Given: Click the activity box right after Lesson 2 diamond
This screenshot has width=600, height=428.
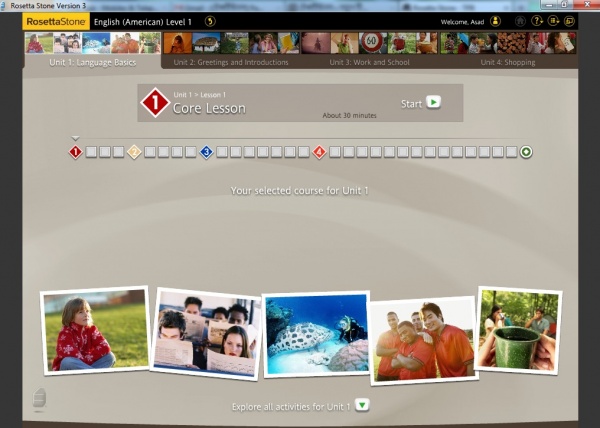Looking at the screenshot, I should click(x=150, y=152).
